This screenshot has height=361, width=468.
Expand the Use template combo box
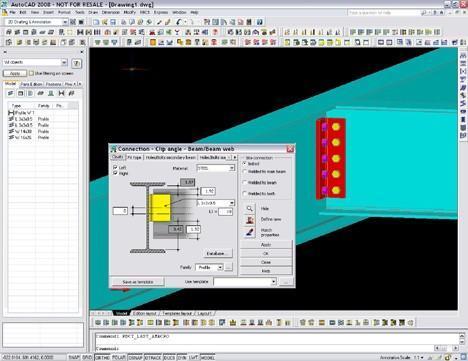tap(245, 282)
